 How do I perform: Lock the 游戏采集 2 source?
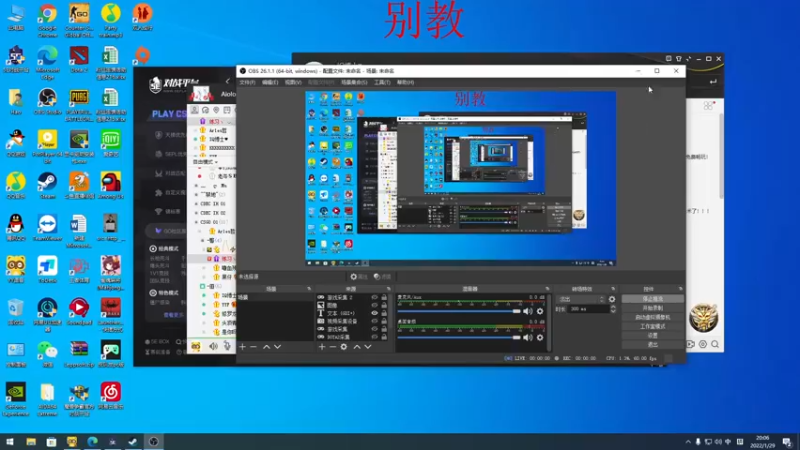click(384, 297)
